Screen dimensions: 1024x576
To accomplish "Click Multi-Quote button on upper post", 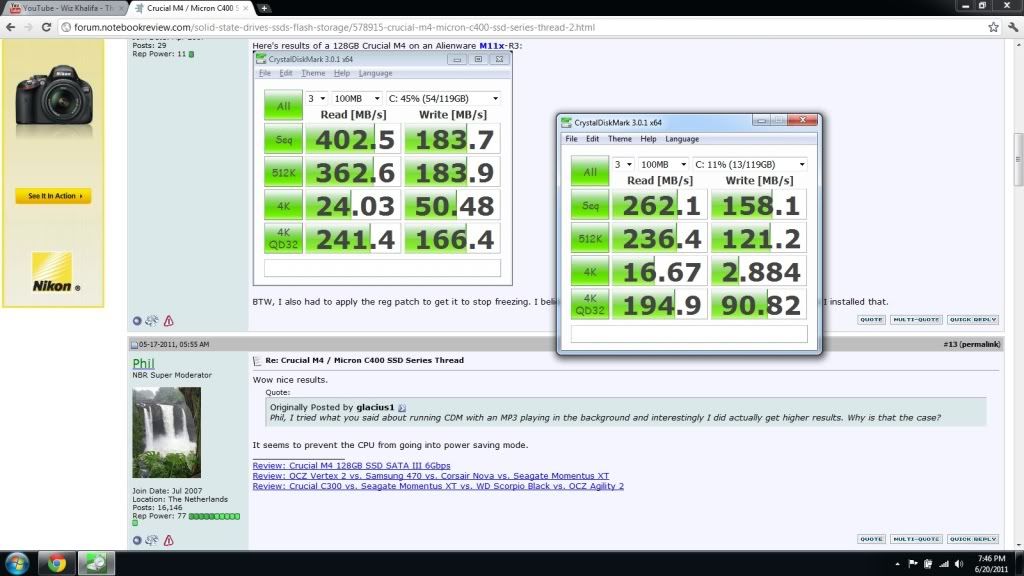I will coord(916,320).
